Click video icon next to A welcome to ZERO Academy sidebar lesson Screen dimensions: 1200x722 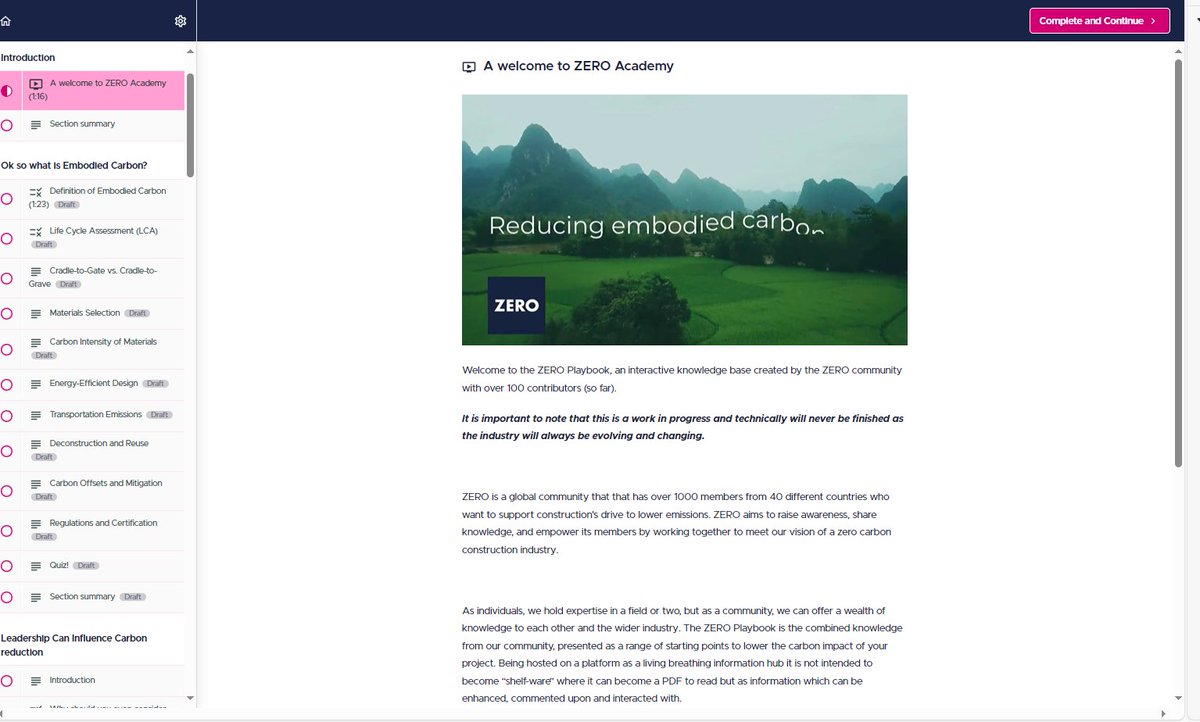(x=36, y=84)
